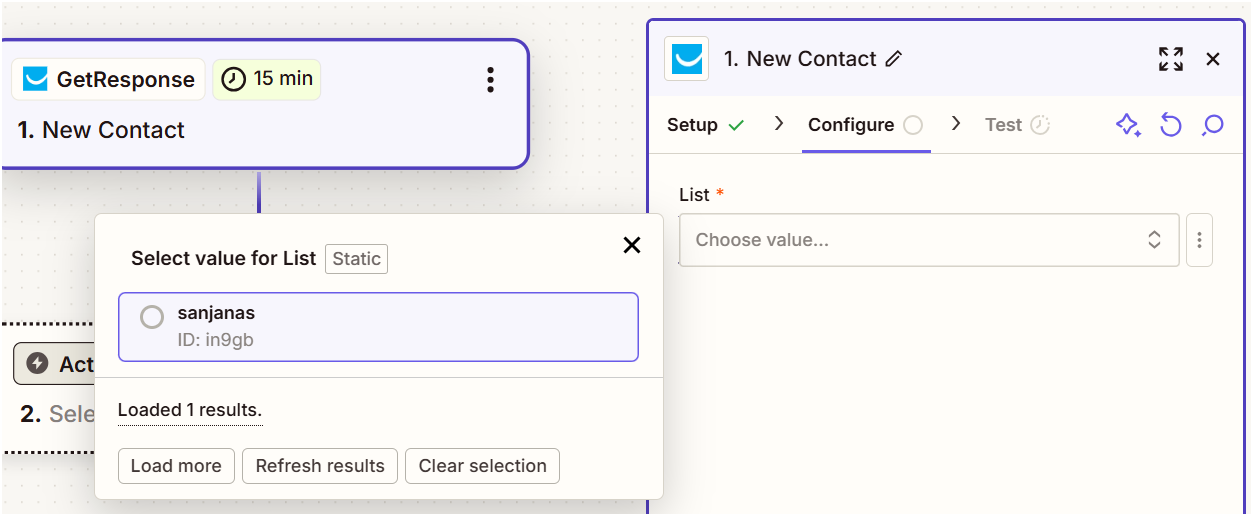1253x516 pixels.
Task: Click the 15 min polling interval badge
Action: [x=266, y=79]
